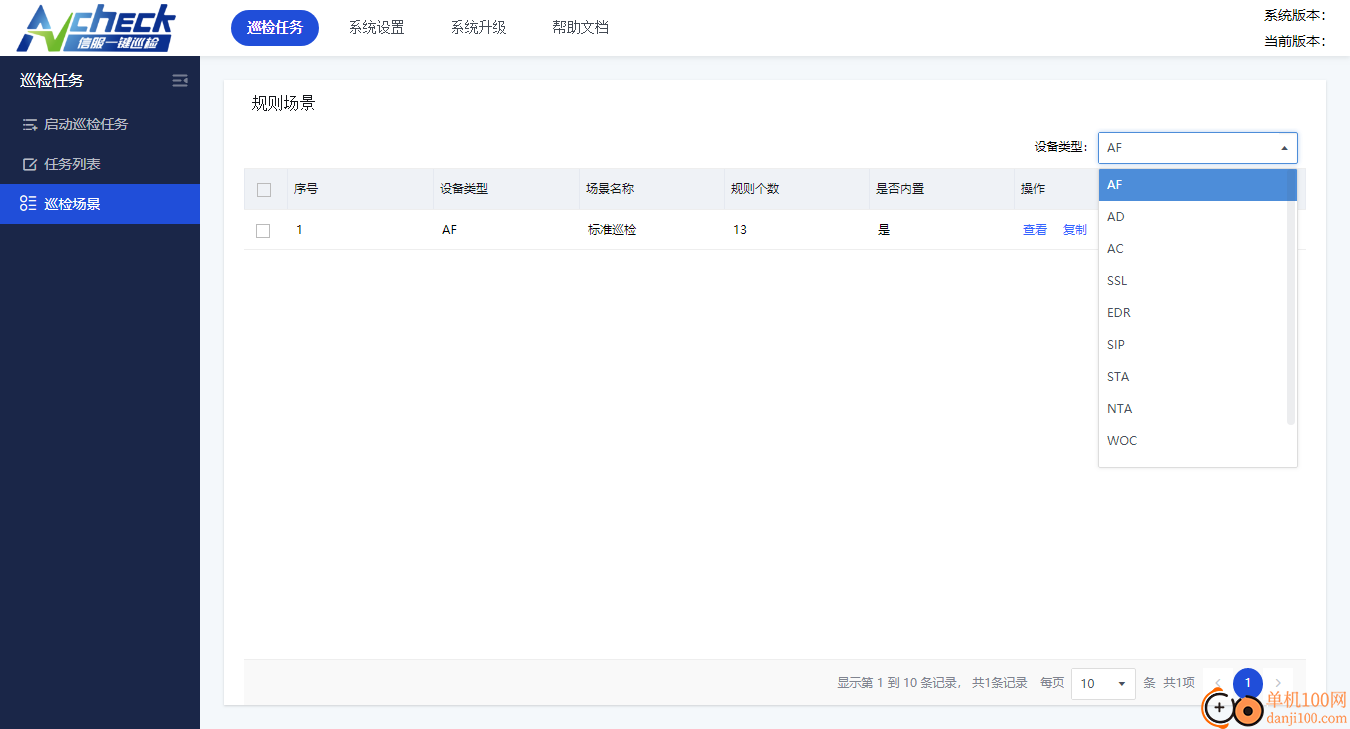1350x729 pixels.
Task: Click the 规则场景 heading
Action: click(284, 103)
